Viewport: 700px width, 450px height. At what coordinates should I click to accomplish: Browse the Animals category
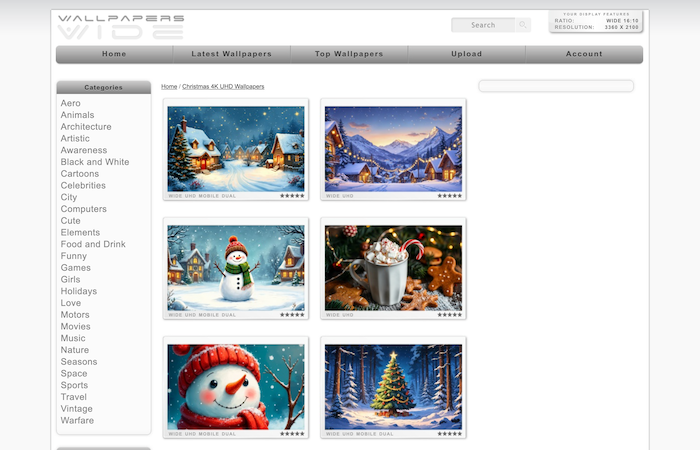(77, 115)
